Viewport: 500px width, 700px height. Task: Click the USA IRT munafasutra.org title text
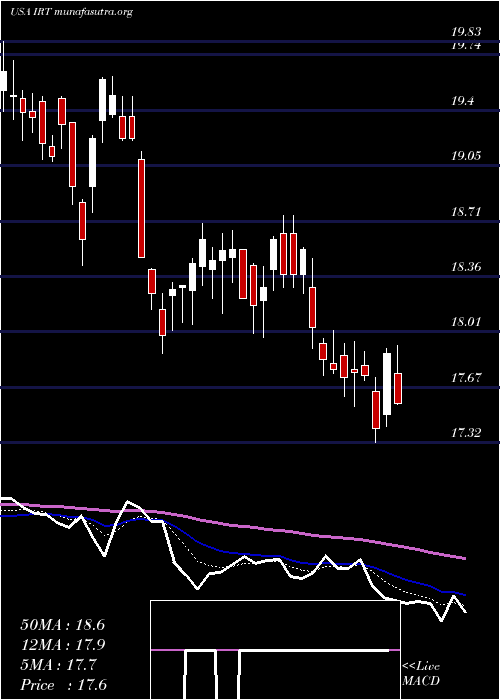(71, 12)
